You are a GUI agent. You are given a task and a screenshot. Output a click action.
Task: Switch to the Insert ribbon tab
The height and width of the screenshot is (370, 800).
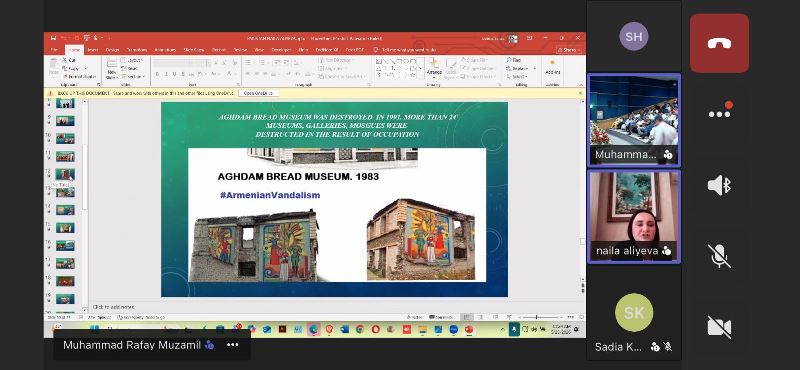point(92,50)
